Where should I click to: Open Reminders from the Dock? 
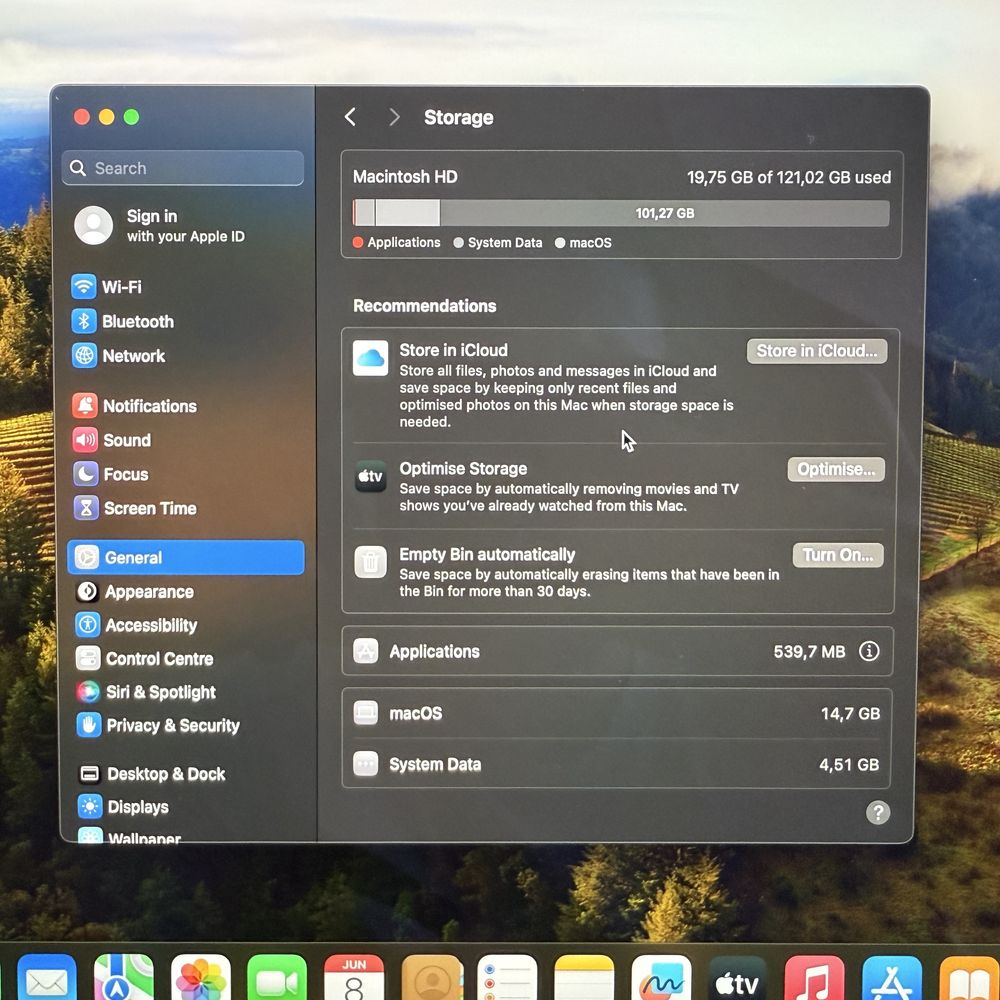point(508,979)
